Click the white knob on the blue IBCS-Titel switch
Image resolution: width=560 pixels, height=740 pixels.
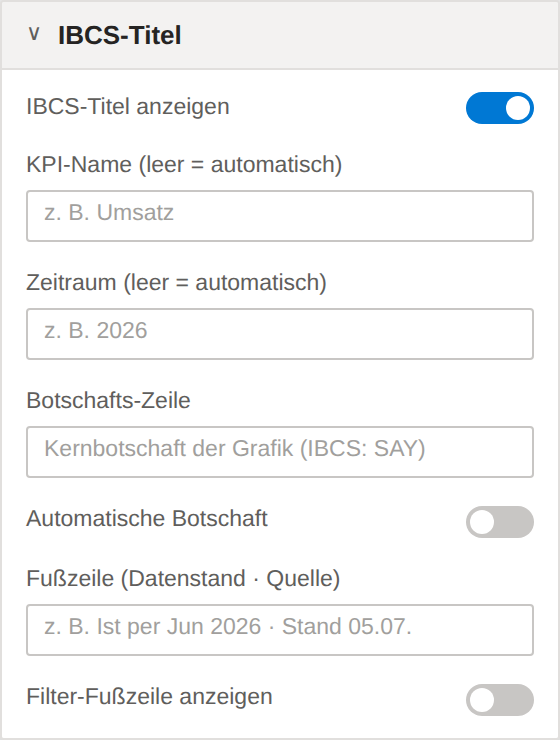[518, 108]
